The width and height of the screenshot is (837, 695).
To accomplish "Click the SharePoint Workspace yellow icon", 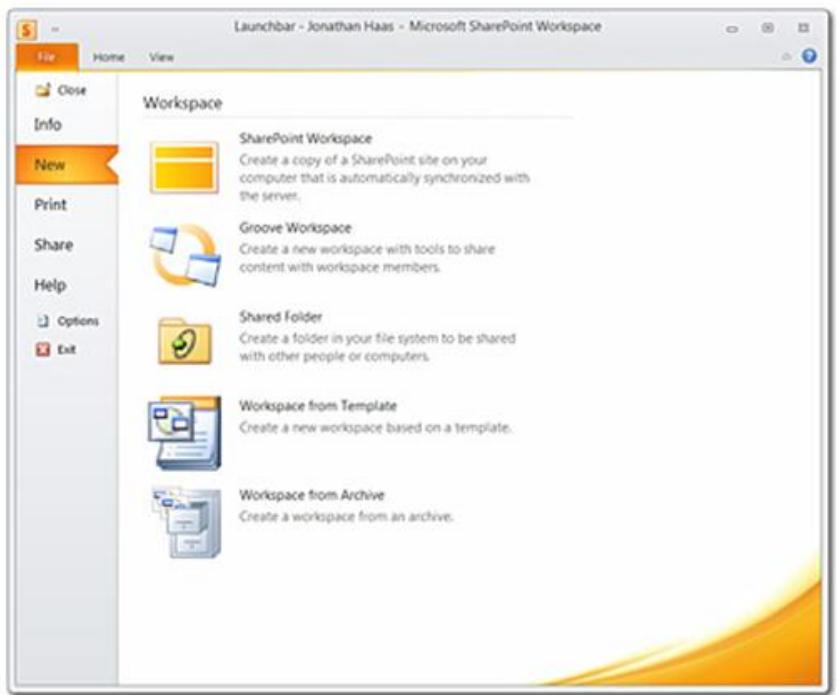I will [x=184, y=167].
